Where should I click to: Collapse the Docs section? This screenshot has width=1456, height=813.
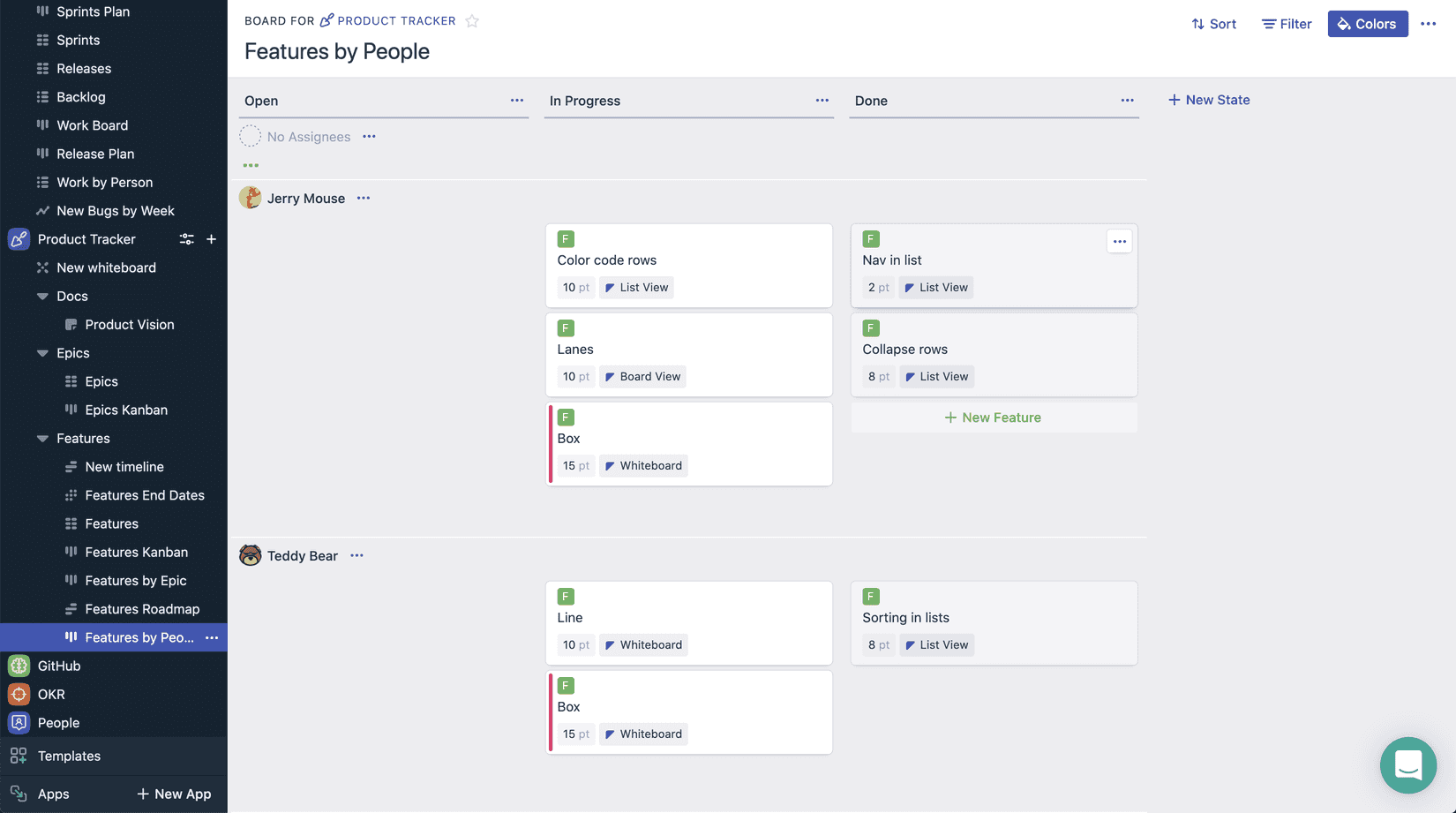(42, 297)
